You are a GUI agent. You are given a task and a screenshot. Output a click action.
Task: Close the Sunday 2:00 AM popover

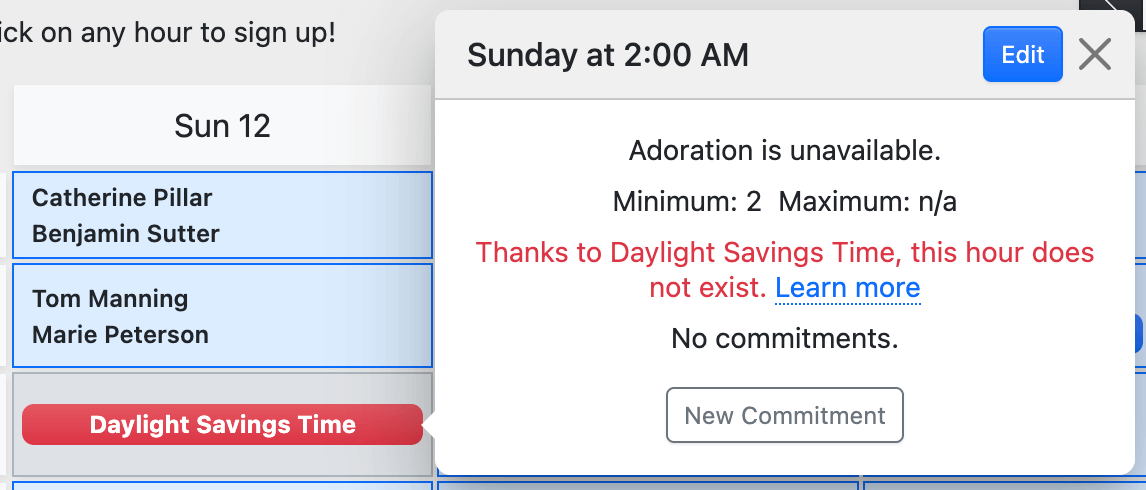[1095, 55]
